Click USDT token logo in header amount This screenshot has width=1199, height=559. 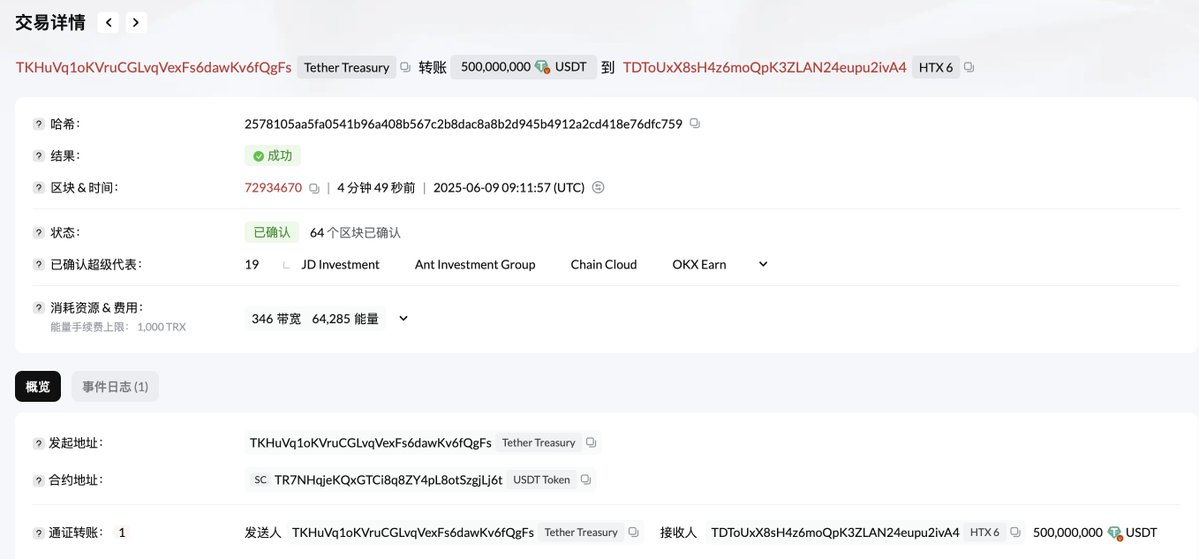(542, 67)
